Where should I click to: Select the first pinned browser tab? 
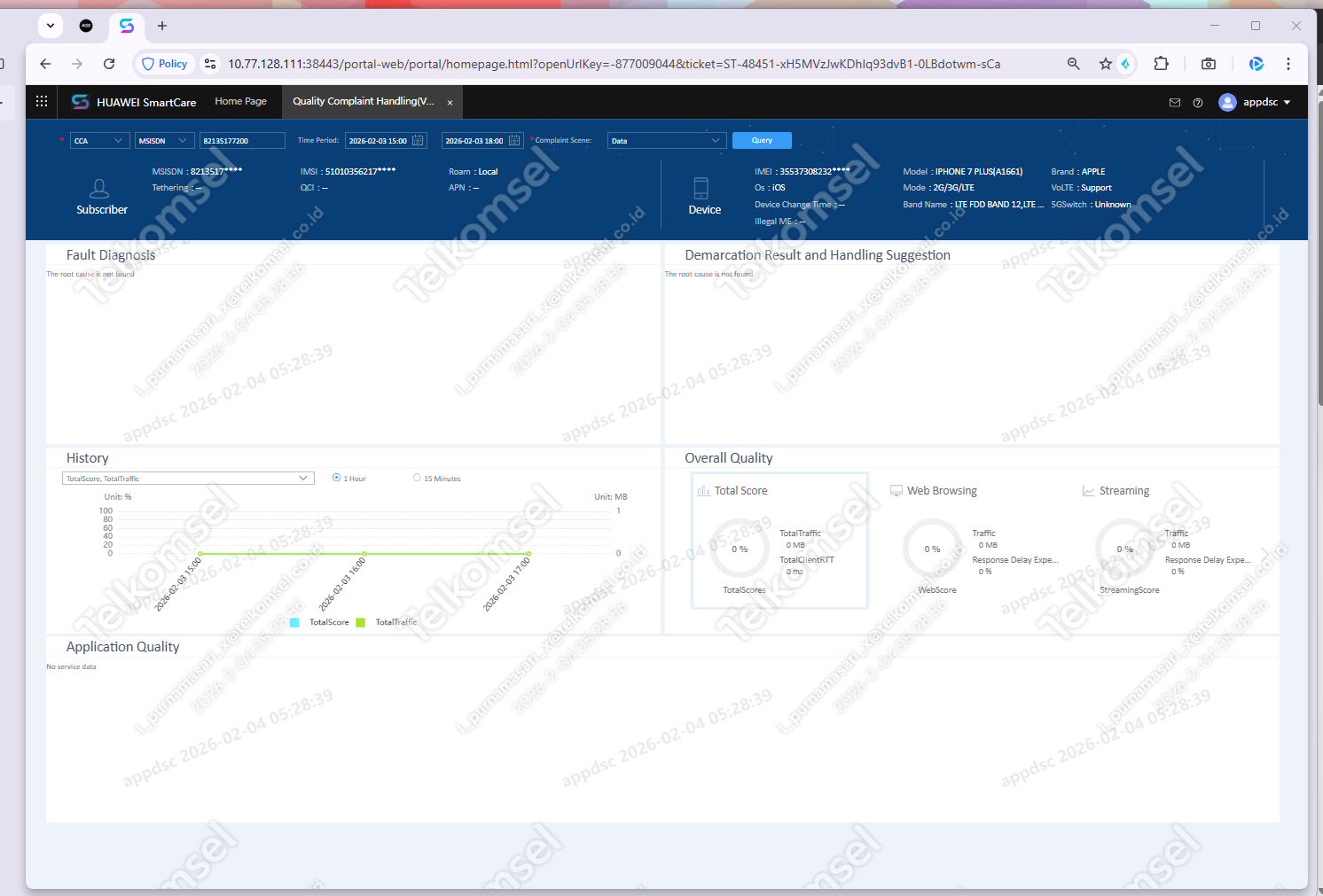coord(86,26)
